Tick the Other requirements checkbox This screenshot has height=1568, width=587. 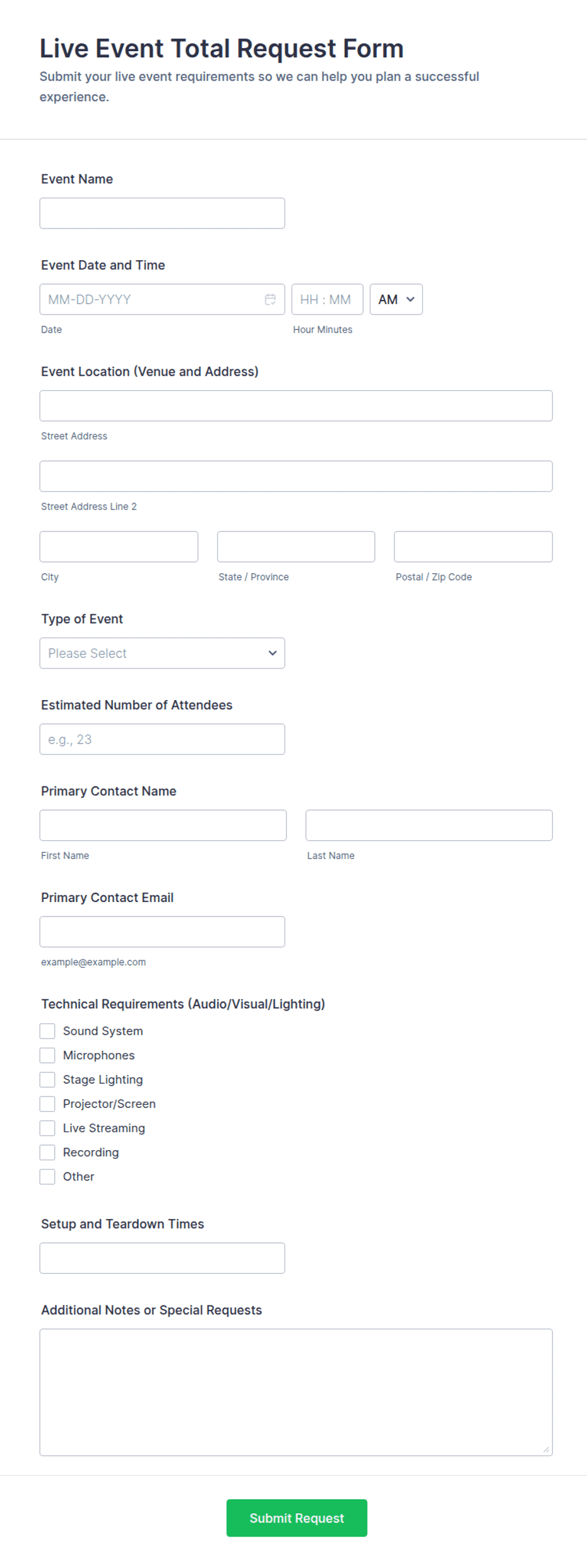(47, 1177)
